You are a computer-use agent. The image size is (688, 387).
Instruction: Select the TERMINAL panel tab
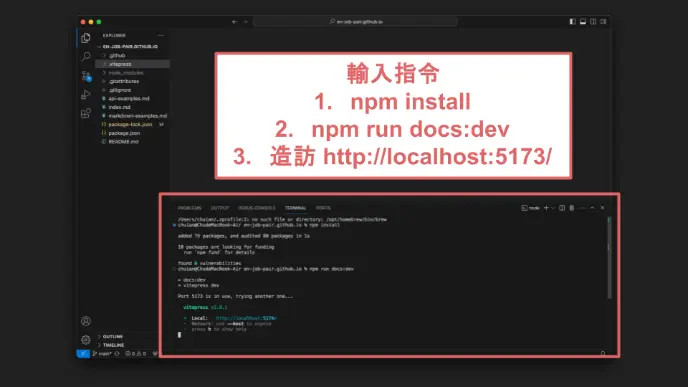[295, 208]
